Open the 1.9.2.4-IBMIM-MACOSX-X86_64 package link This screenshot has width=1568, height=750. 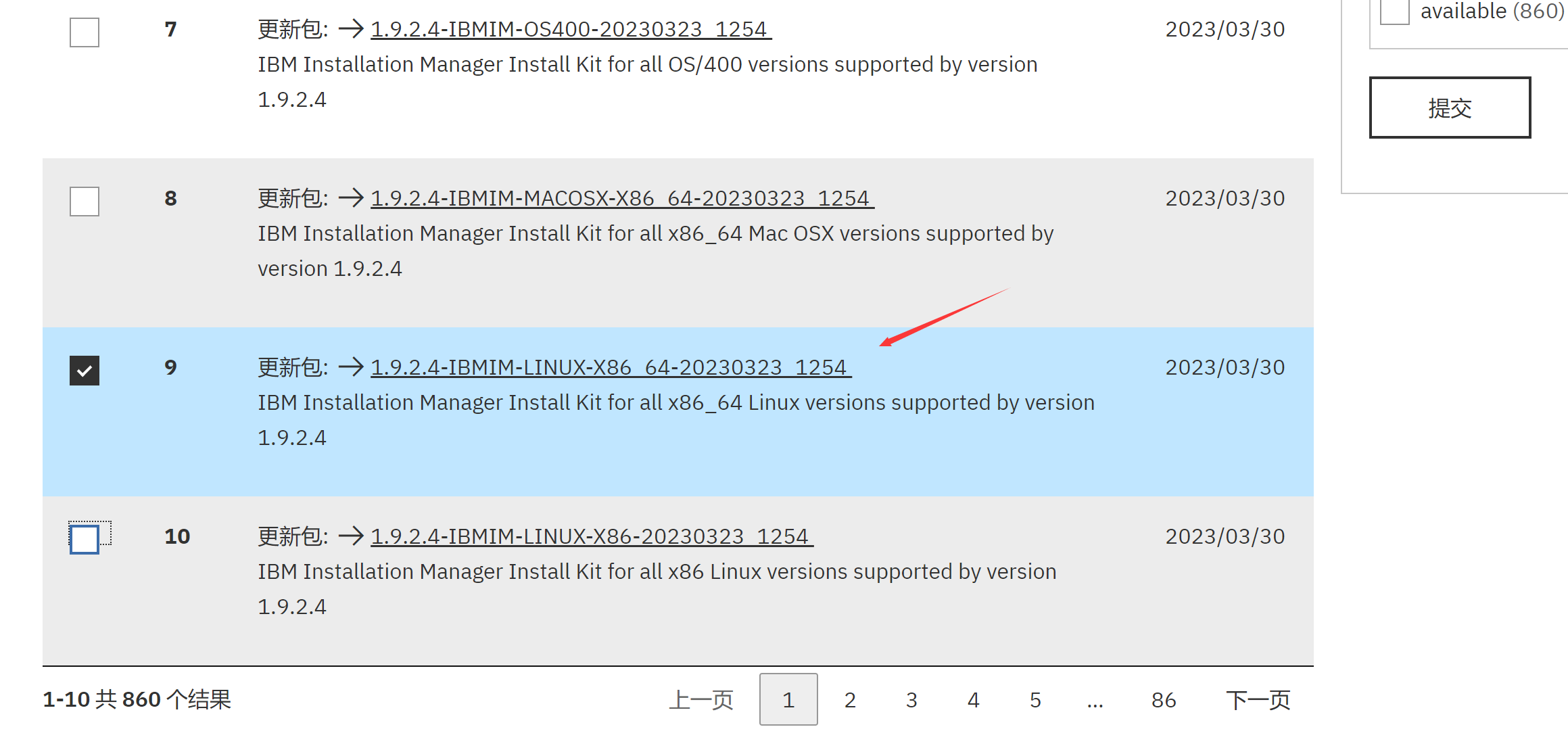[623, 198]
